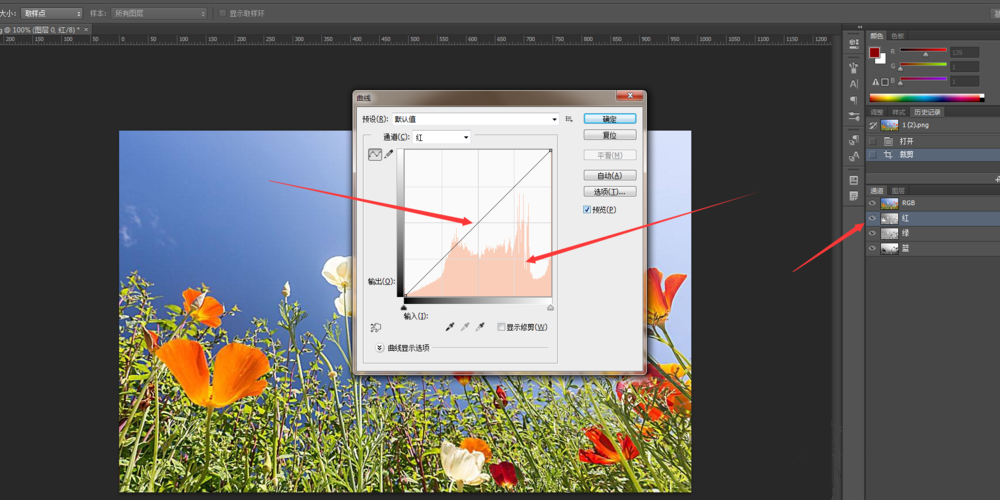The height and width of the screenshot is (500, 1000).
Task: Open the preset options menu icon
Action: pyautogui.click(x=569, y=119)
